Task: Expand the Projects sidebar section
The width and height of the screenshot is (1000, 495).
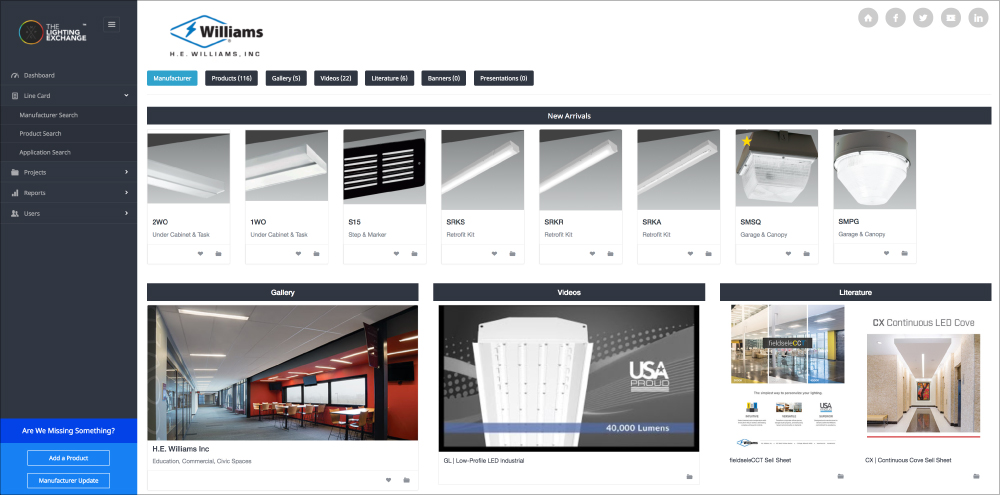Action: (x=69, y=172)
